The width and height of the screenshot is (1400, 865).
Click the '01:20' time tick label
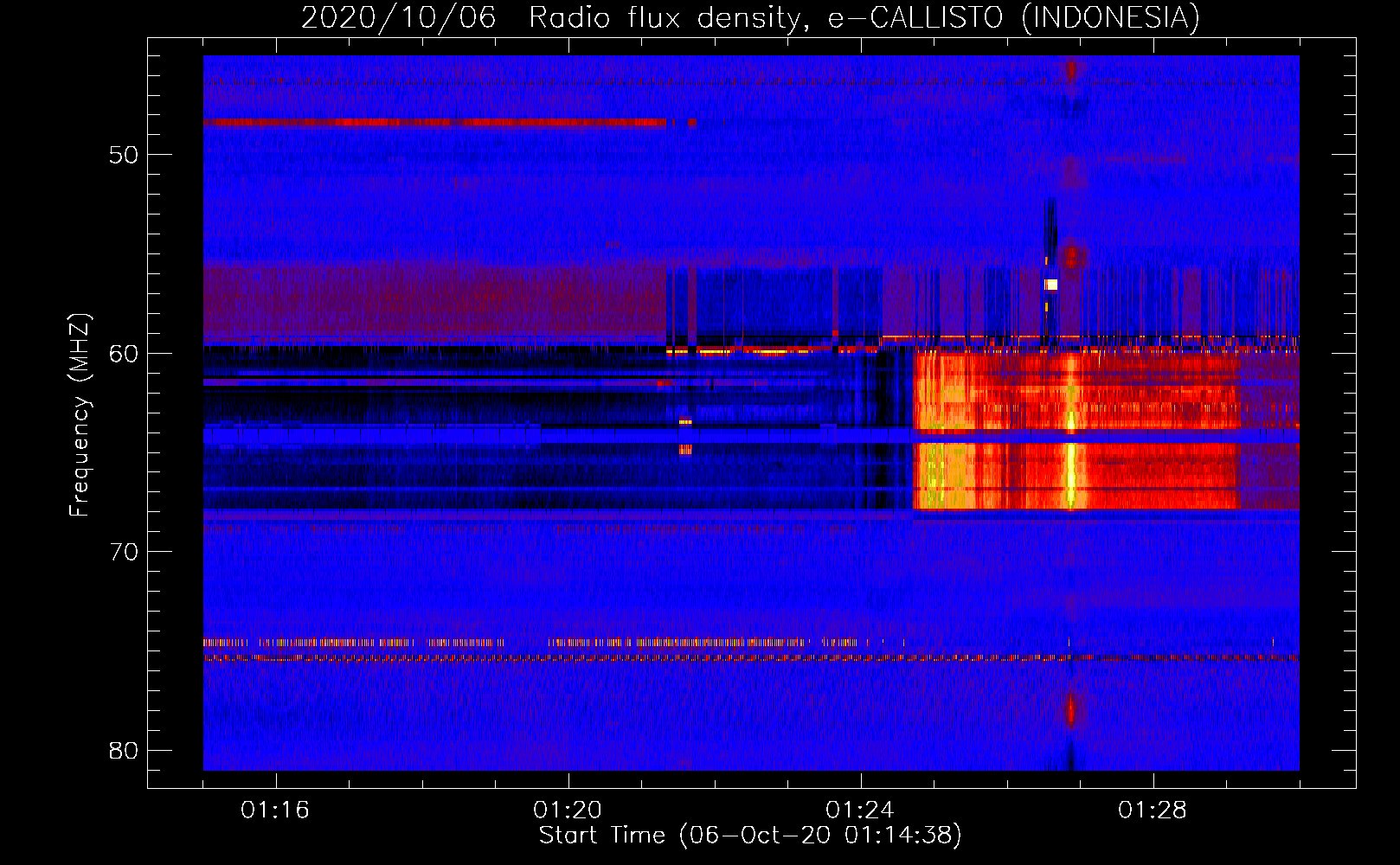568,811
